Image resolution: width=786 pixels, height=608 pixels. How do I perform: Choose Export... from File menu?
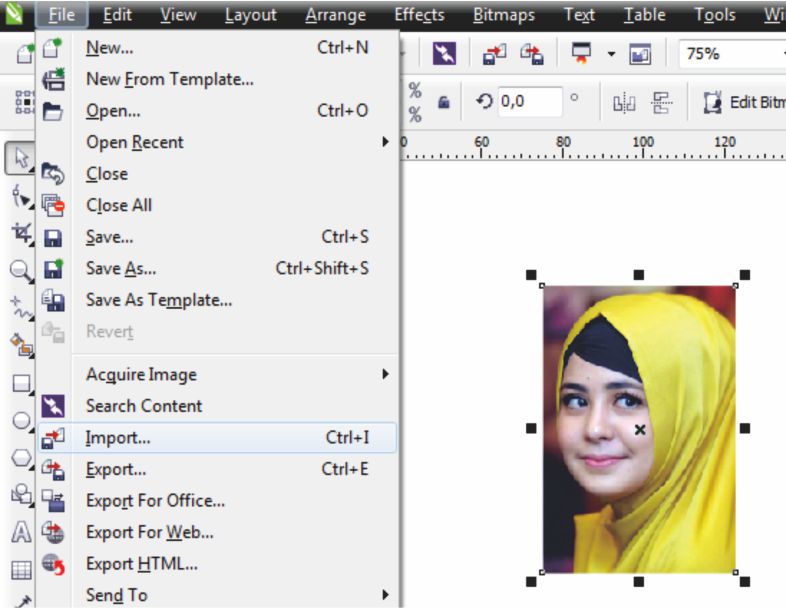[217, 469]
